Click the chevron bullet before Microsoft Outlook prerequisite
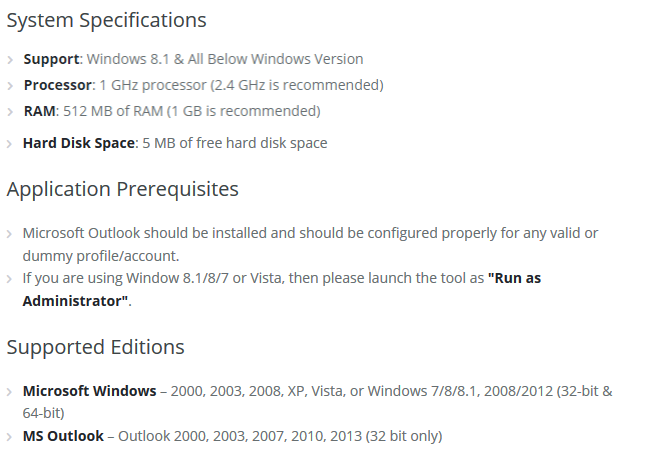The image size is (649, 457). [10, 234]
